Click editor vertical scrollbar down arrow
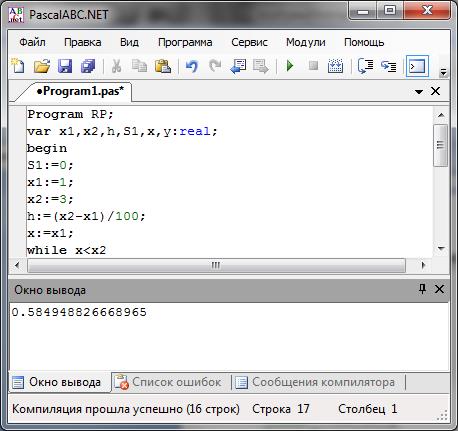 pos(441,248)
